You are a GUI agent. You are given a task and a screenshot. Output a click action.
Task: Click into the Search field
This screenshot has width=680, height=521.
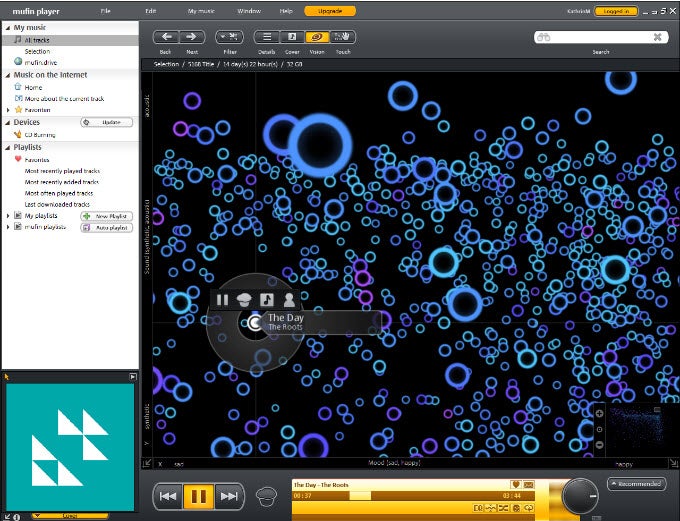601,37
